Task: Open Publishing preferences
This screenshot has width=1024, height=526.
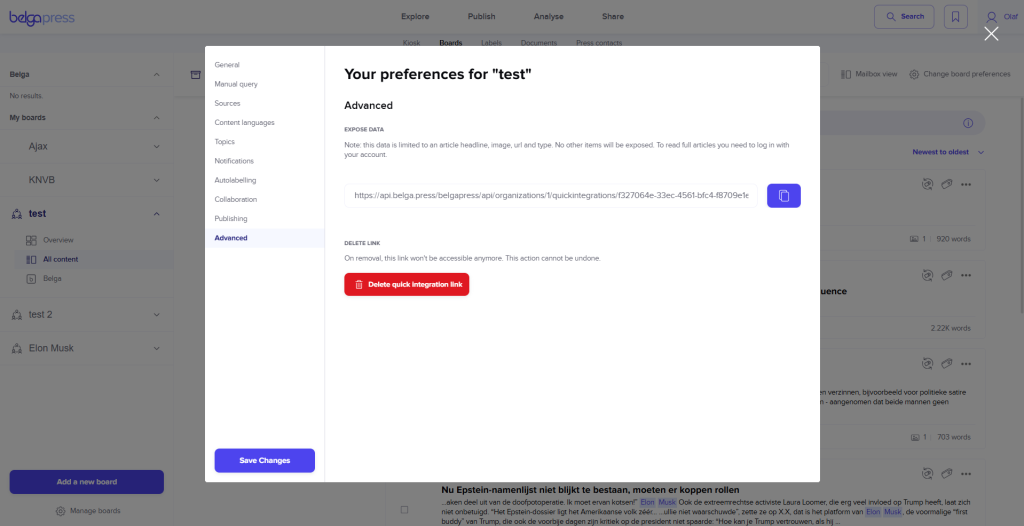Action: (x=231, y=218)
